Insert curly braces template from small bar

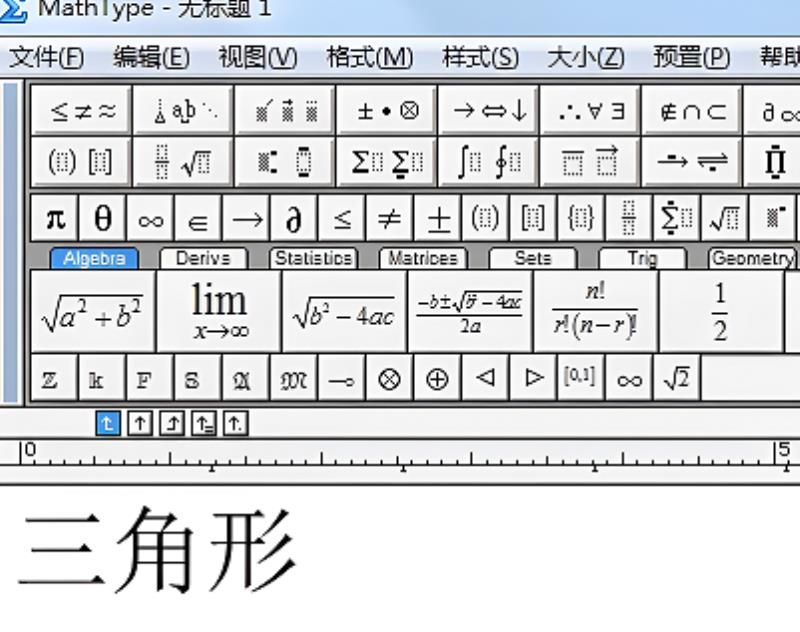[x=581, y=218]
